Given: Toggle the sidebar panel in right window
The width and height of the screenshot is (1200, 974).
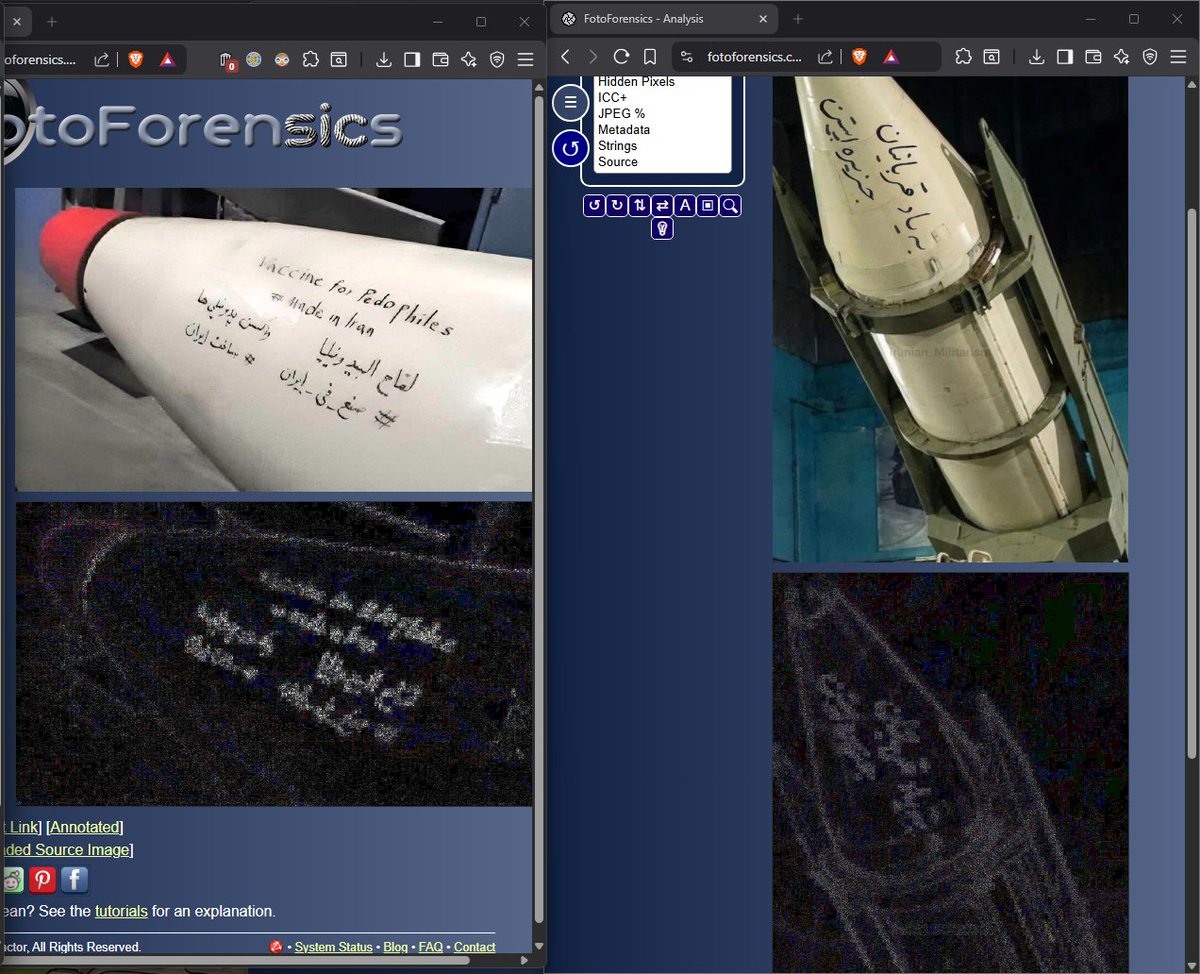Looking at the screenshot, I should coord(1065,57).
